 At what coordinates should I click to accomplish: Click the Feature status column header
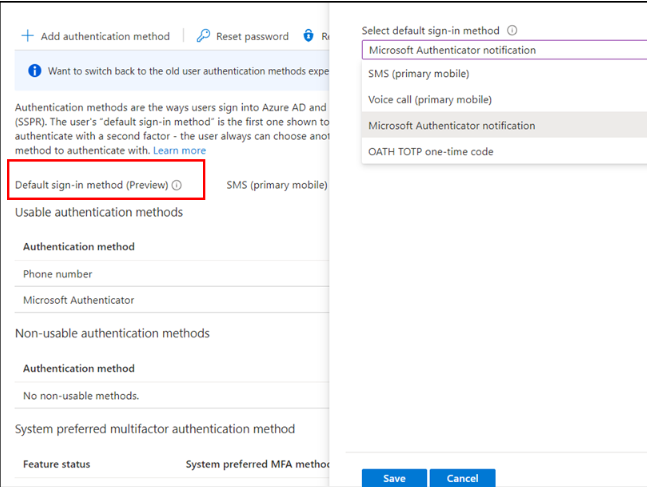pyautogui.click(x=57, y=465)
